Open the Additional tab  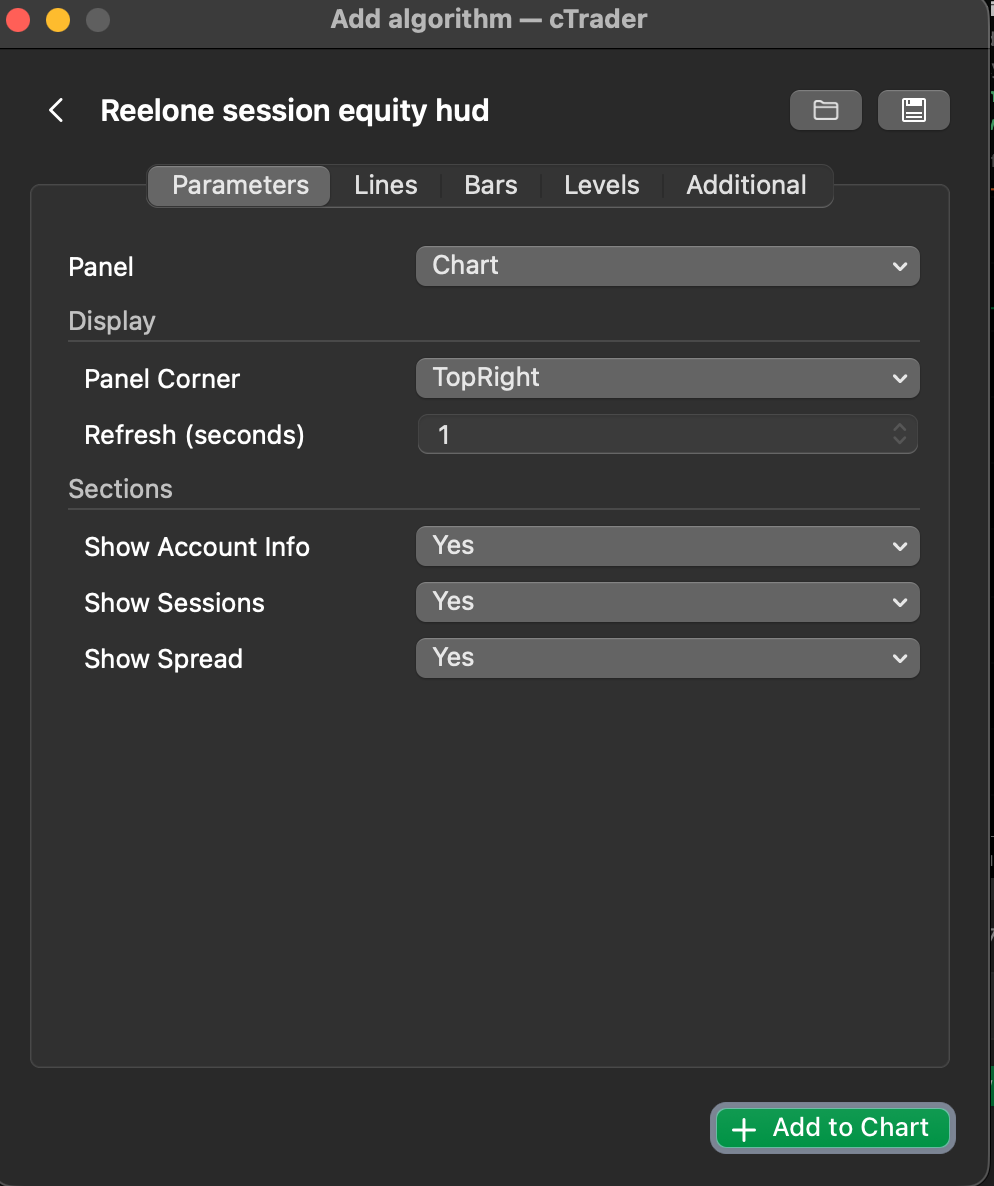[x=747, y=185]
